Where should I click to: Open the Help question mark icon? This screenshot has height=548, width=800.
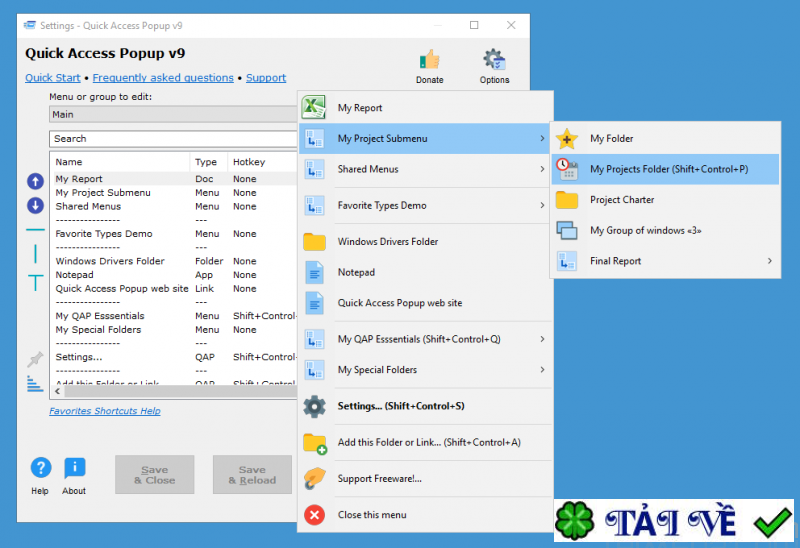coord(40,468)
